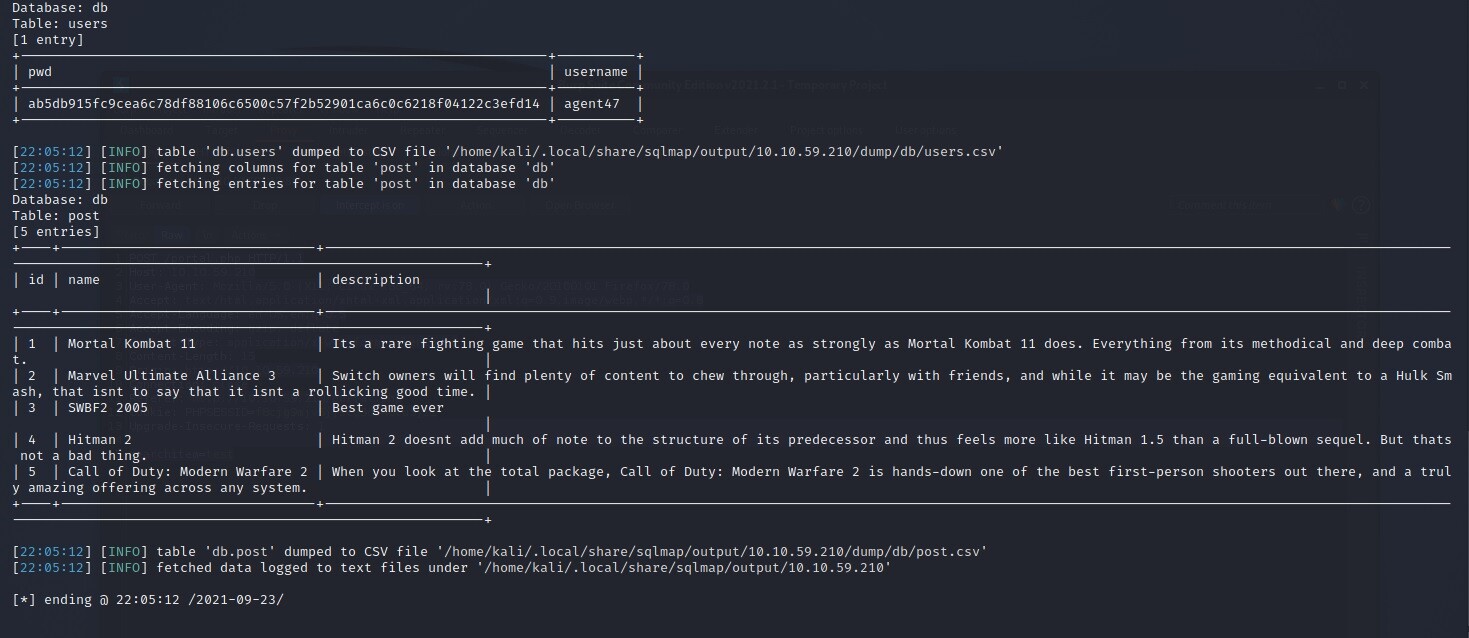Click the pwd column header
The image size is (1469, 638).
pos(40,72)
